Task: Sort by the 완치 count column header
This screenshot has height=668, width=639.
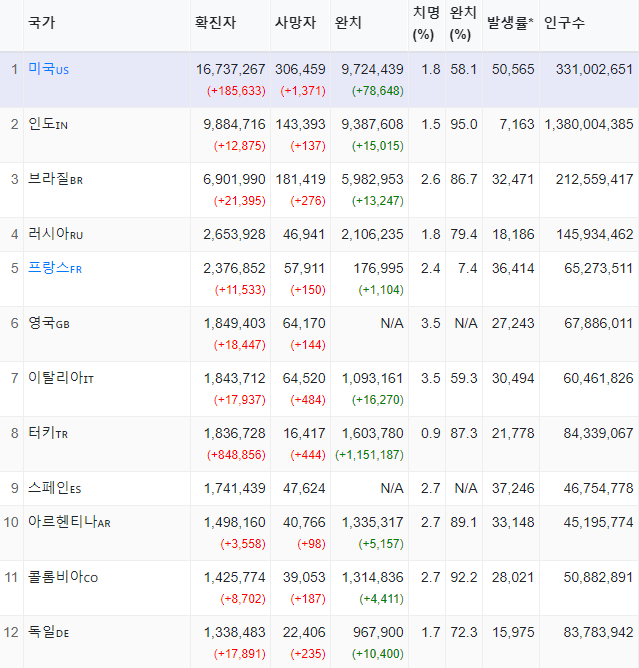Action: pos(348,23)
